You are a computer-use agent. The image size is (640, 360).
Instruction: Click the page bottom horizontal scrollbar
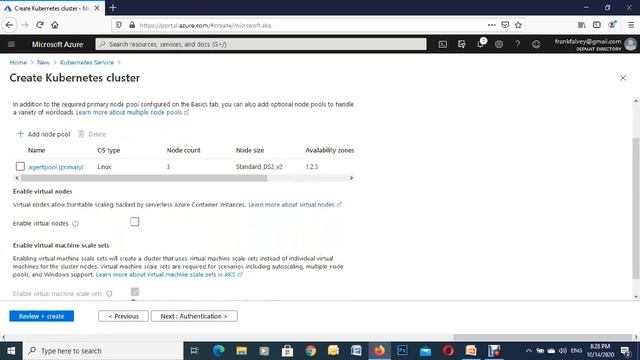[x=543, y=337]
